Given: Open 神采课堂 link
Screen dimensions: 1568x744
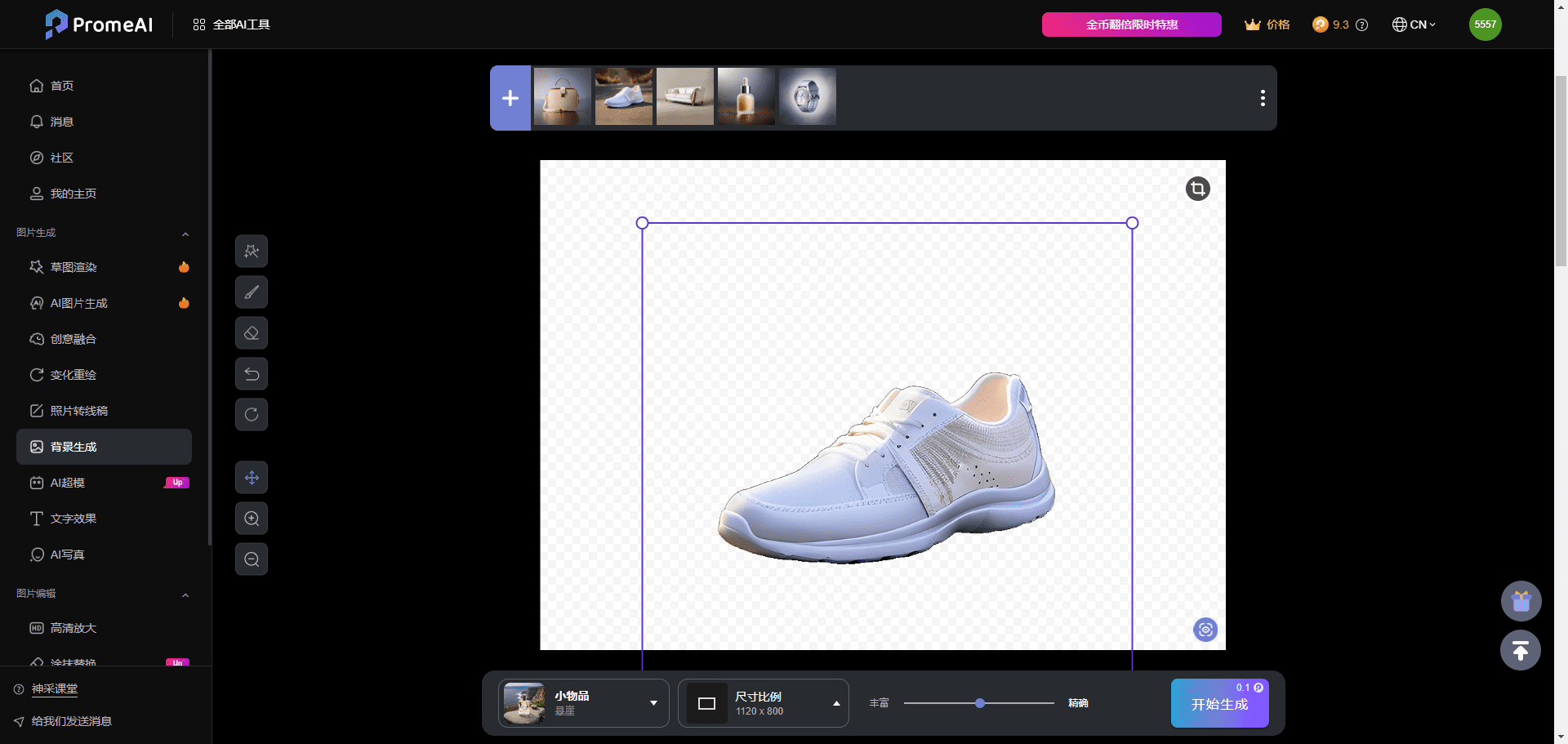Looking at the screenshot, I should tap(55, 689).
